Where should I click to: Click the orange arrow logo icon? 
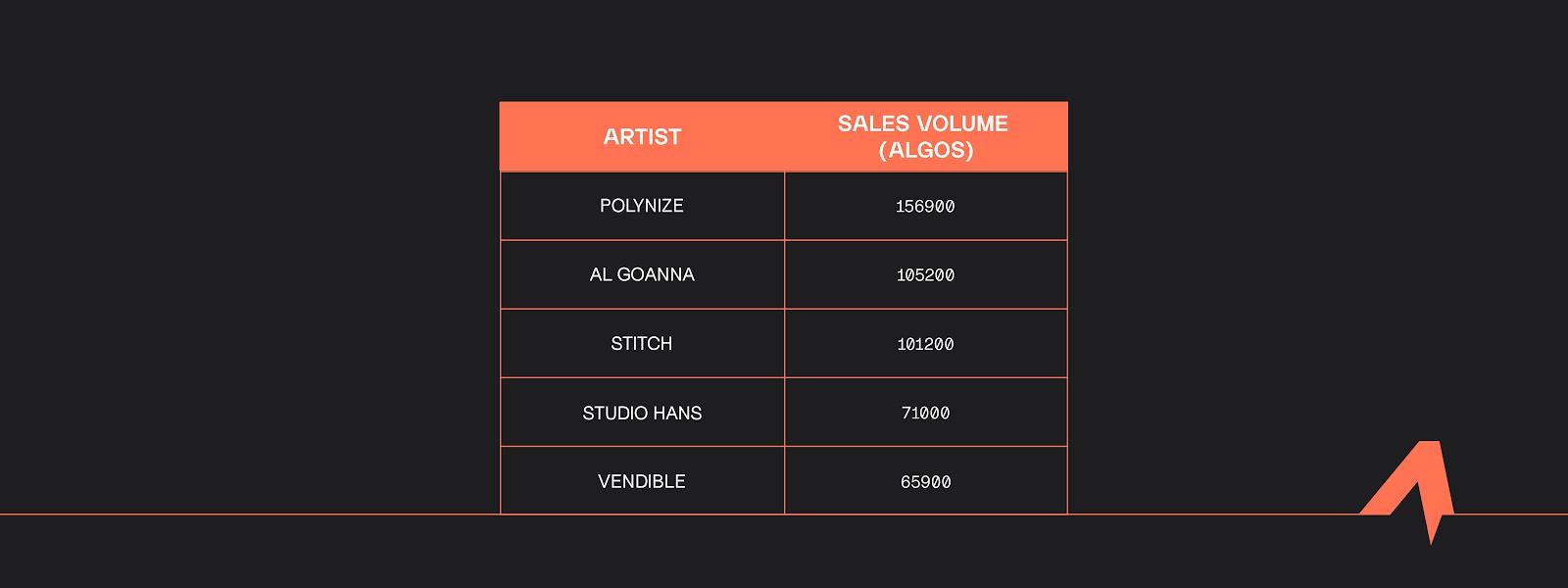[x=1408, y=490]
